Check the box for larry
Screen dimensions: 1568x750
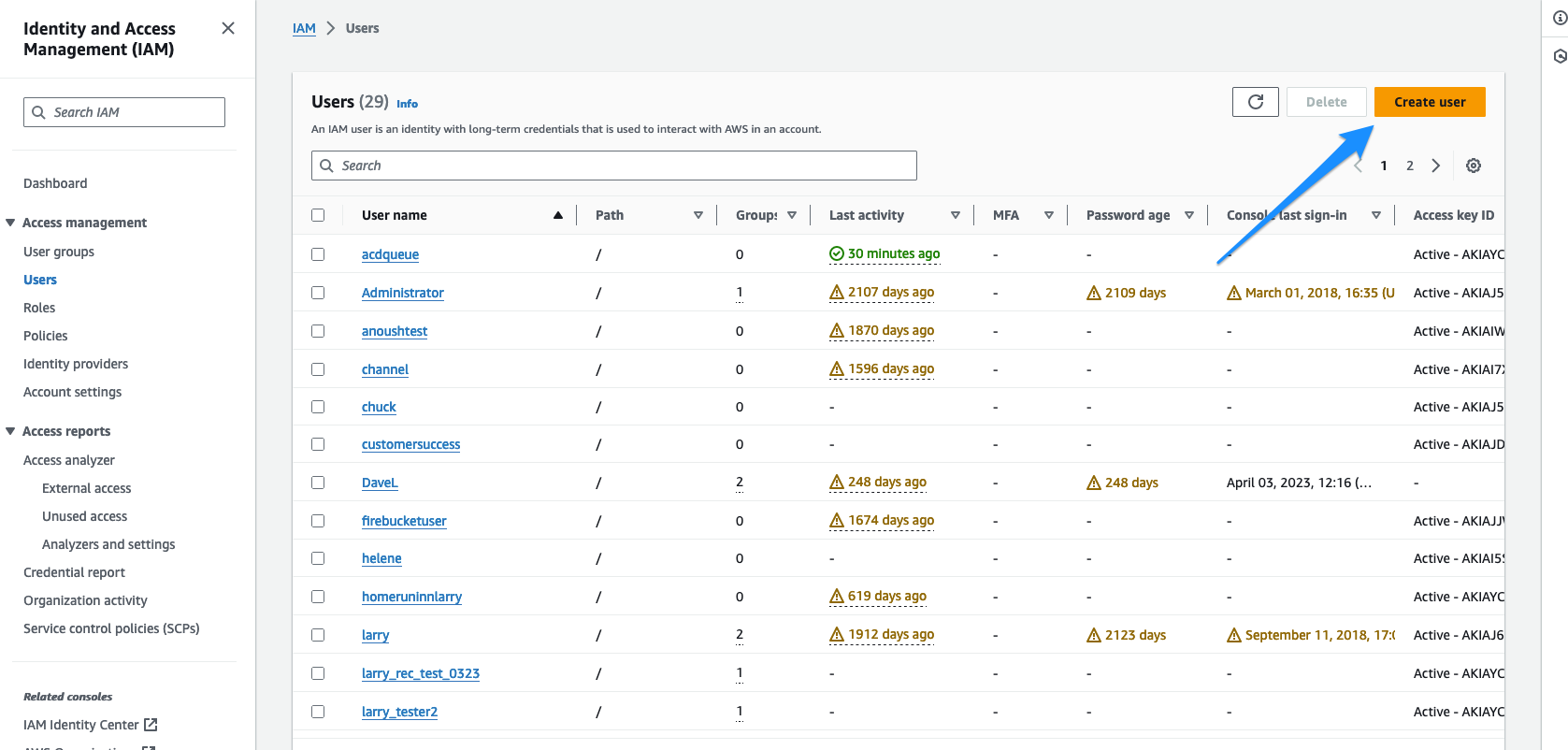(318, 635)
